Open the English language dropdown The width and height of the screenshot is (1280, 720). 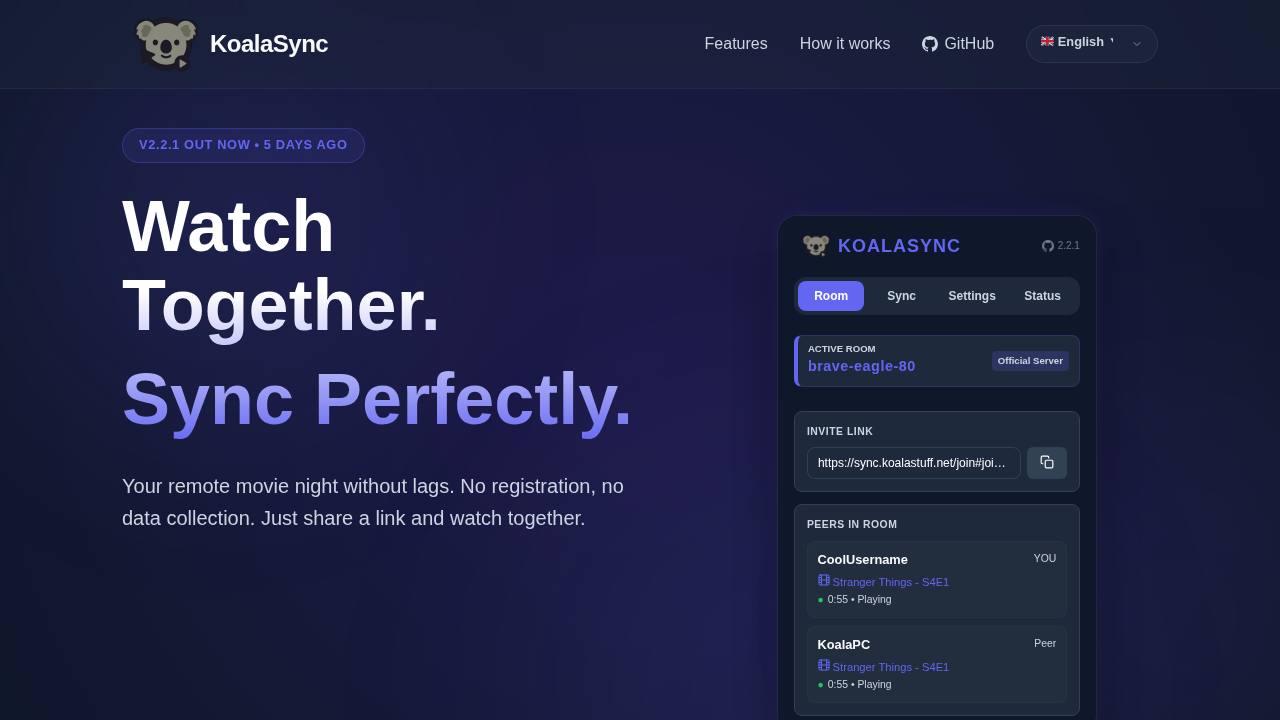click(x=1092, y=44)
